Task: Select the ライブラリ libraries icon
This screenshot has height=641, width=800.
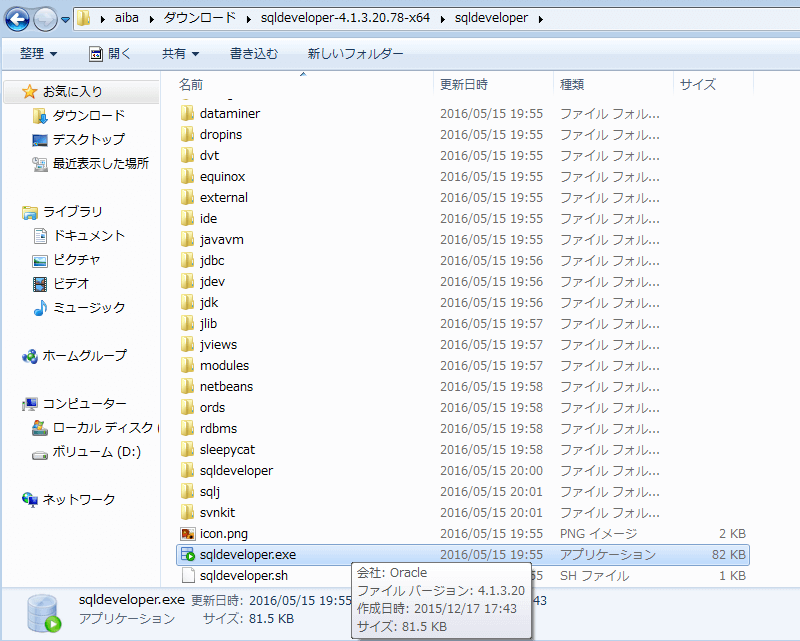Action: click(x=30, y=212)
